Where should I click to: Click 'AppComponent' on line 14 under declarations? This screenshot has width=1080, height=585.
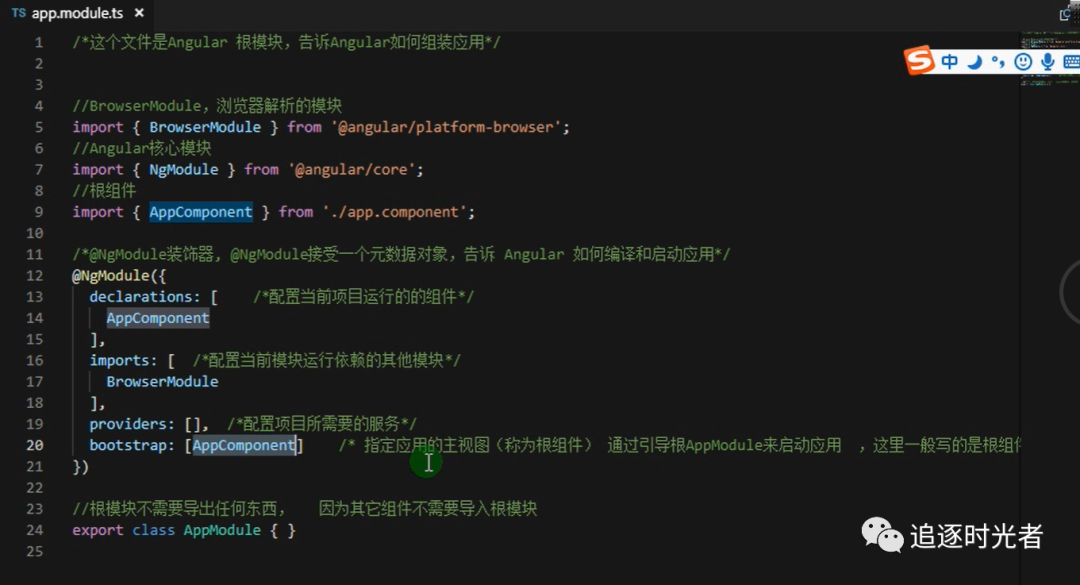pyautogui.click(x=158, y=318)
